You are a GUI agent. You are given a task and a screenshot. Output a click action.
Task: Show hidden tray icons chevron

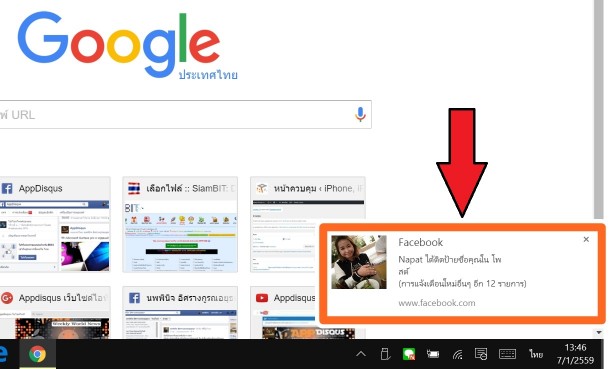click(361, 354)
